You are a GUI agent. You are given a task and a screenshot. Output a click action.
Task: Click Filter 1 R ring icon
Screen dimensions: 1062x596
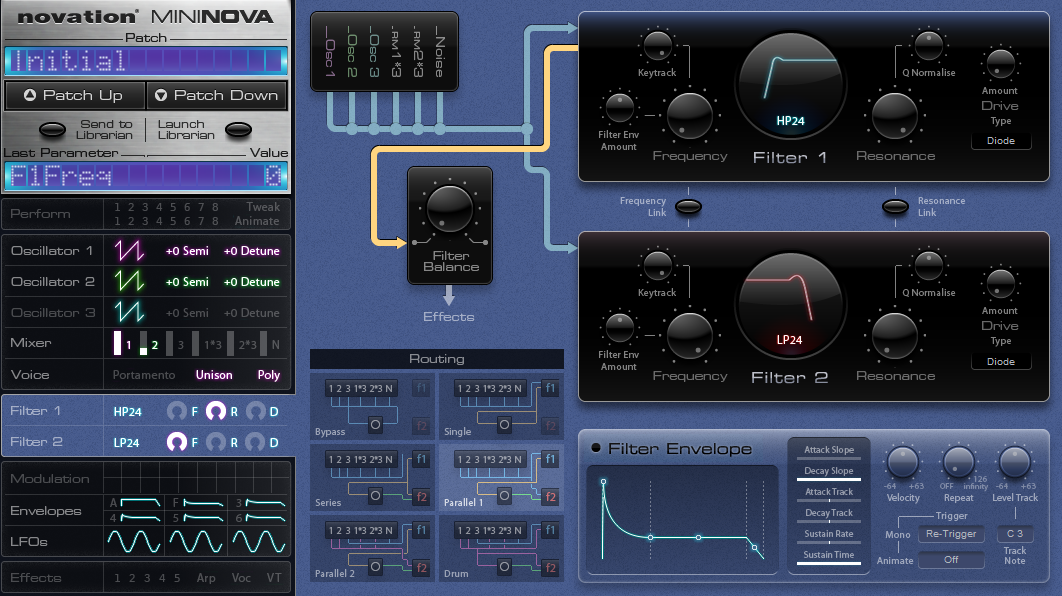[x=216, y=411]
